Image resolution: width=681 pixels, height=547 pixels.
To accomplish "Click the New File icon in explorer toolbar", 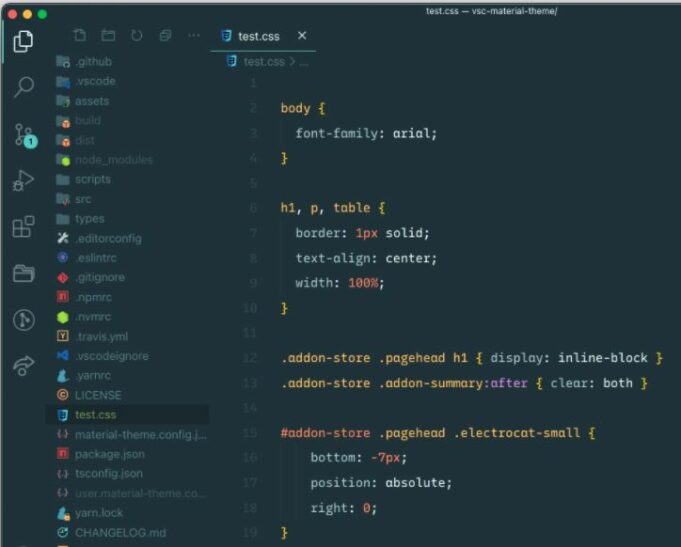I will click(x=79, y=36).
